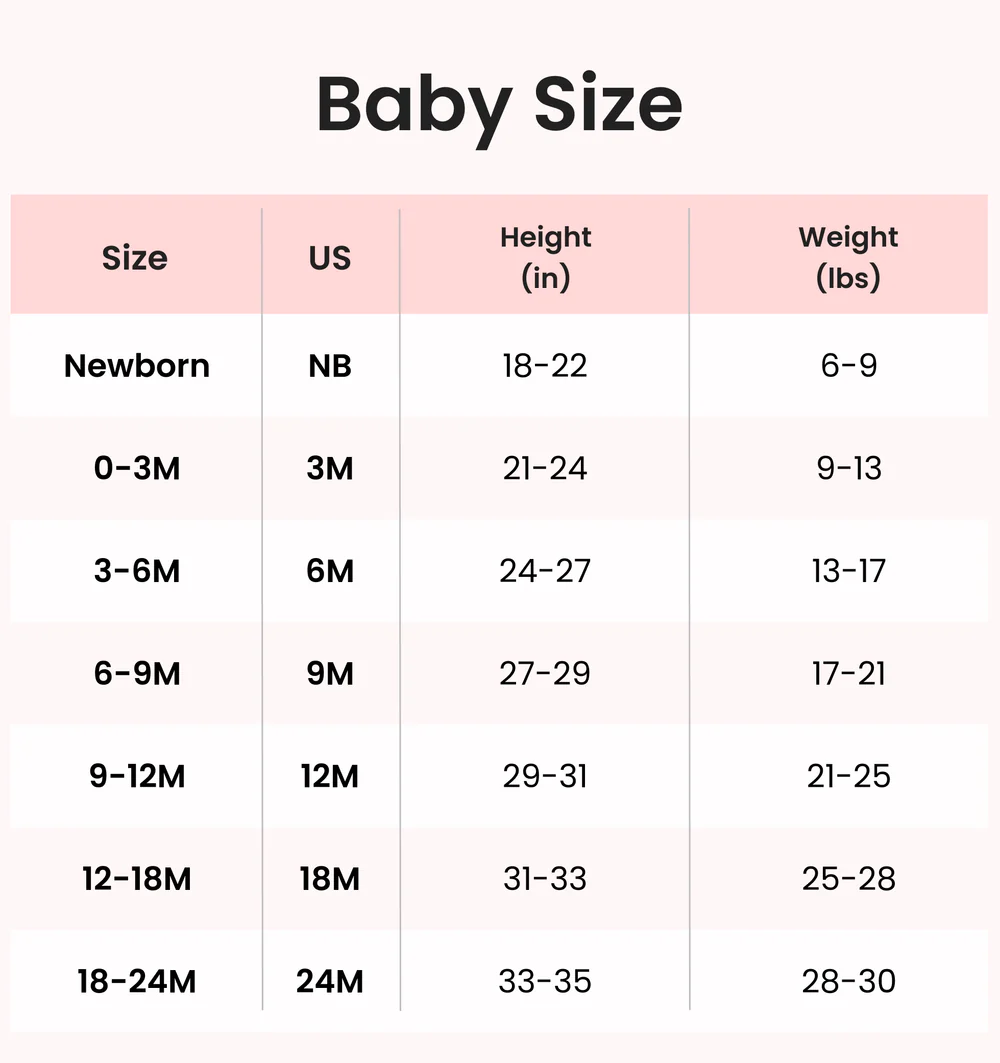Click the NB US size cell

pos(330,366)
